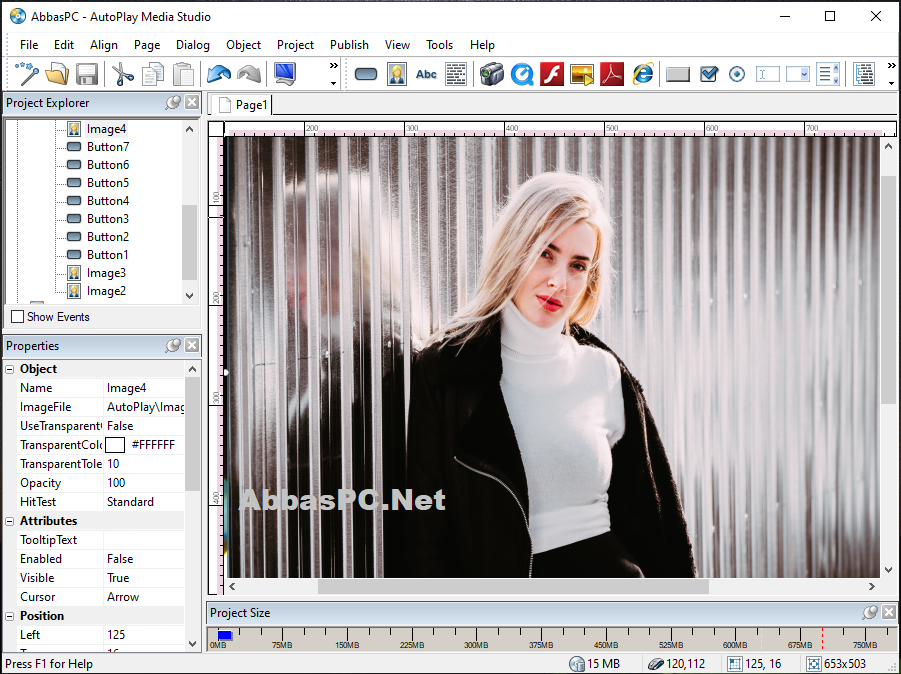This screenshot has height=674, width=901.
Task: Open the Tools menu
Action: pos(439,45)
